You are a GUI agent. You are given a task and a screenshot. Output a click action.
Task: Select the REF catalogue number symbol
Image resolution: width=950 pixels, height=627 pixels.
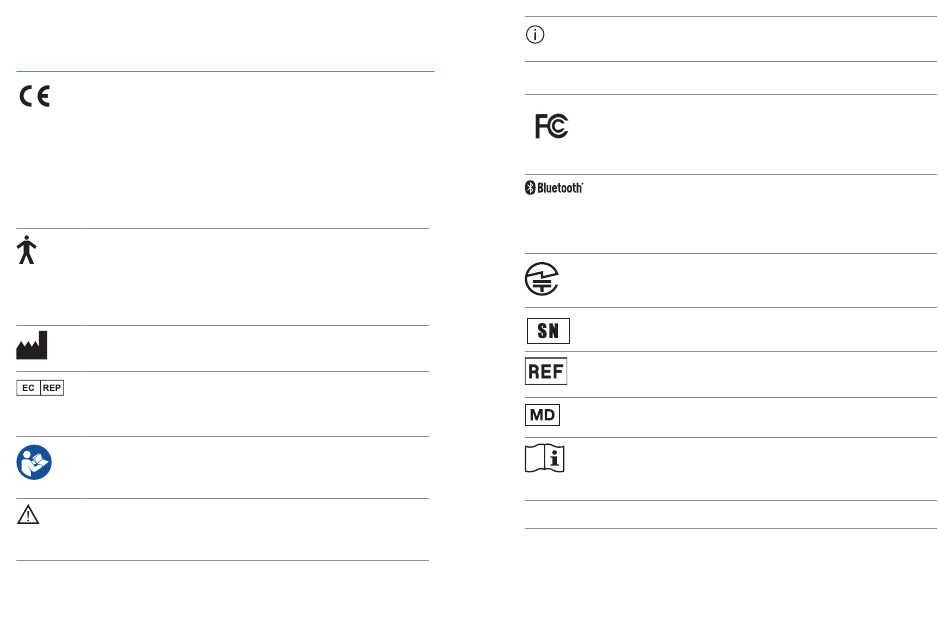point(546,371)
